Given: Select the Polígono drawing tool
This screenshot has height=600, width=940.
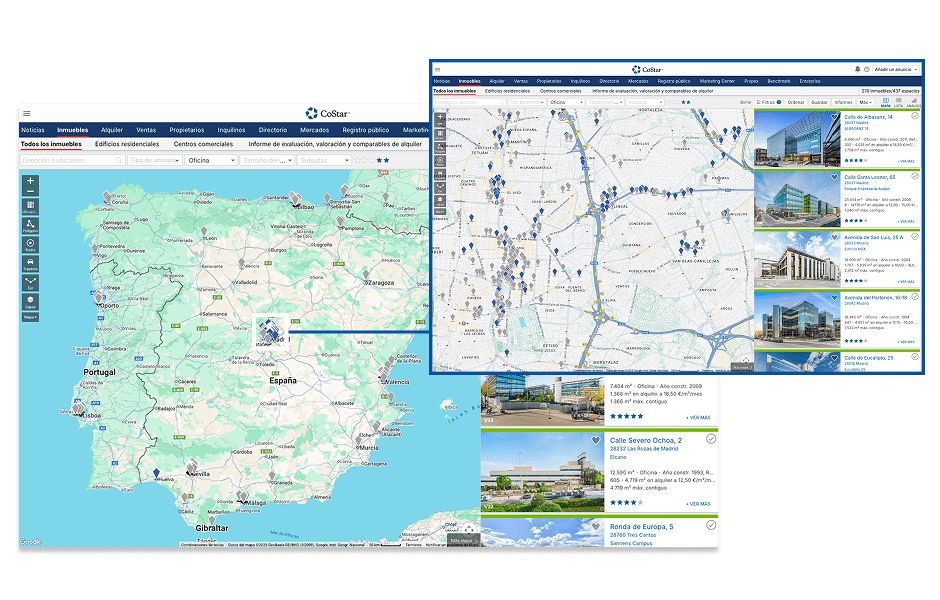Looking at the screenshot, I should pyautogui.click(x=30, y=225).
